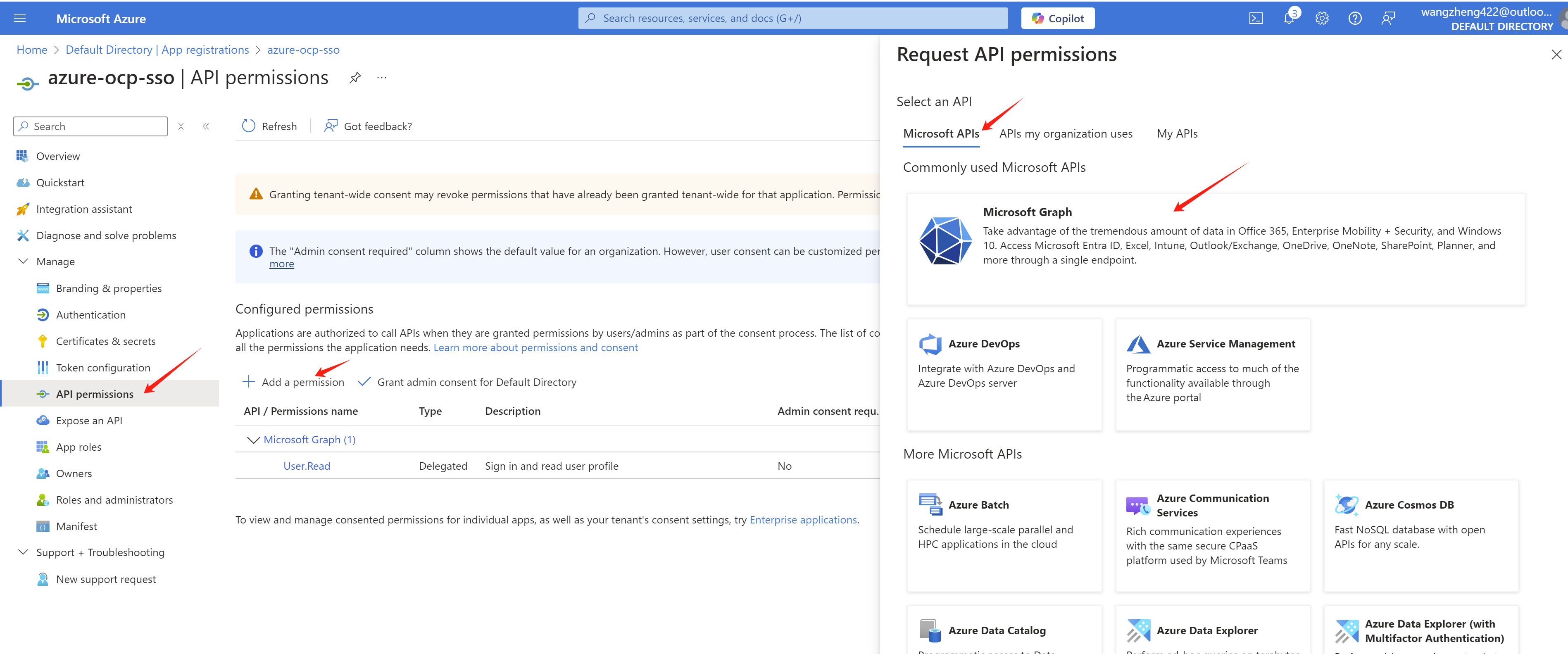Screen dimensions: 1568x654
Task: Select the Azure DevOps API card
Action: point(1004,374)
